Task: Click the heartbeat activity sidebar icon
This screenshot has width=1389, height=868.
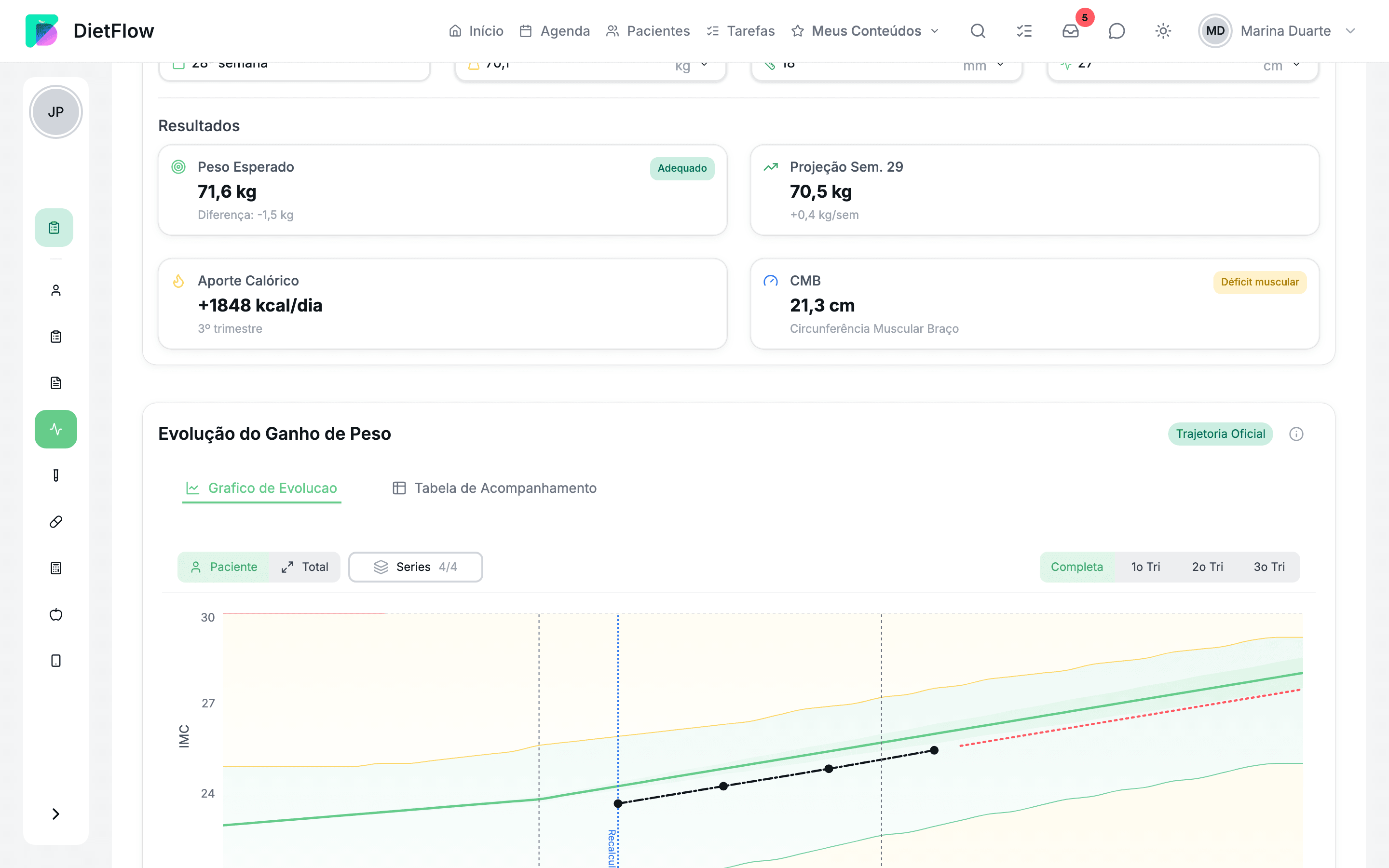Action: click(x=55, y=429)
